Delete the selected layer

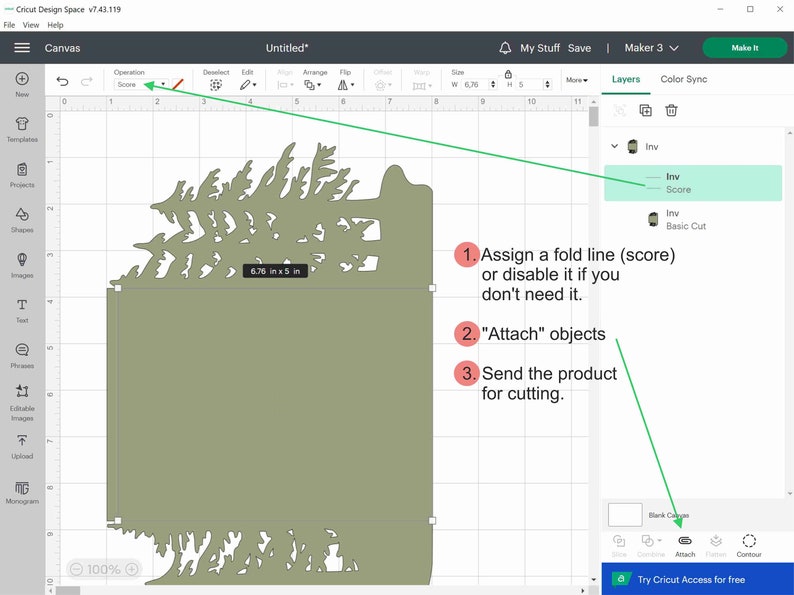[x=671, y=110]
